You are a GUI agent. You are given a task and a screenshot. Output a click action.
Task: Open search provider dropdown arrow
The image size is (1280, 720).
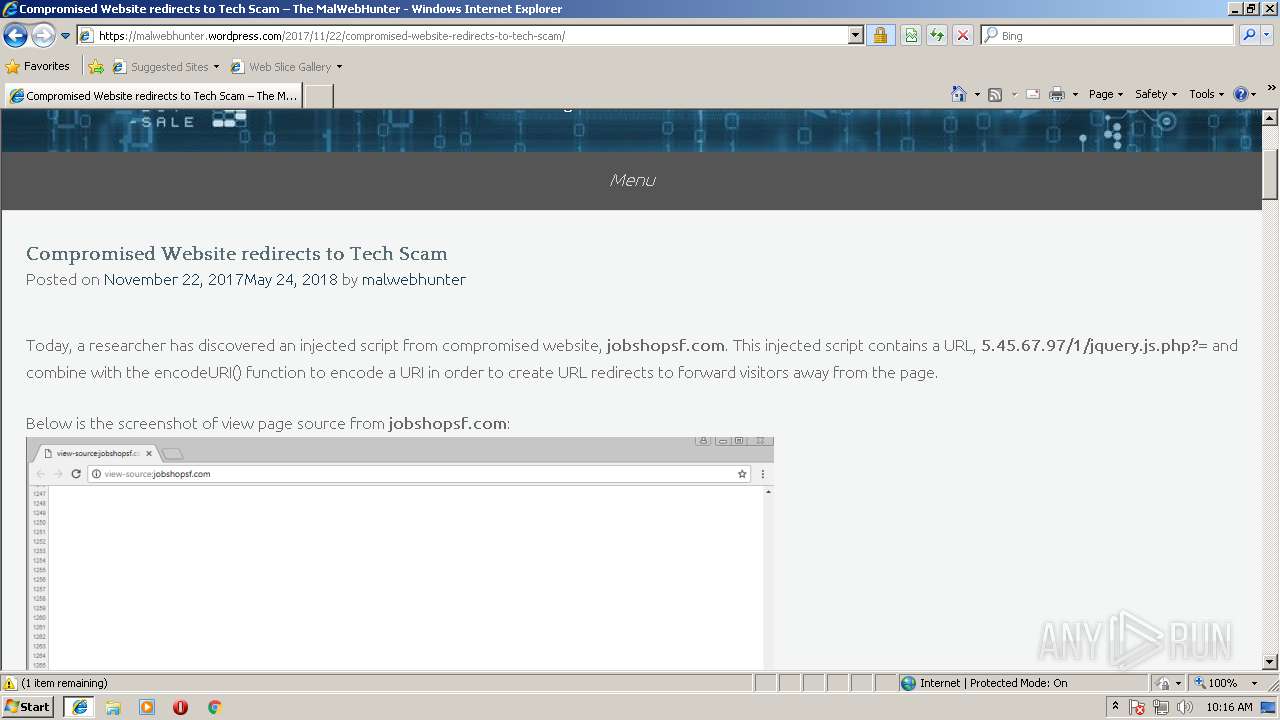[1268, 36]
